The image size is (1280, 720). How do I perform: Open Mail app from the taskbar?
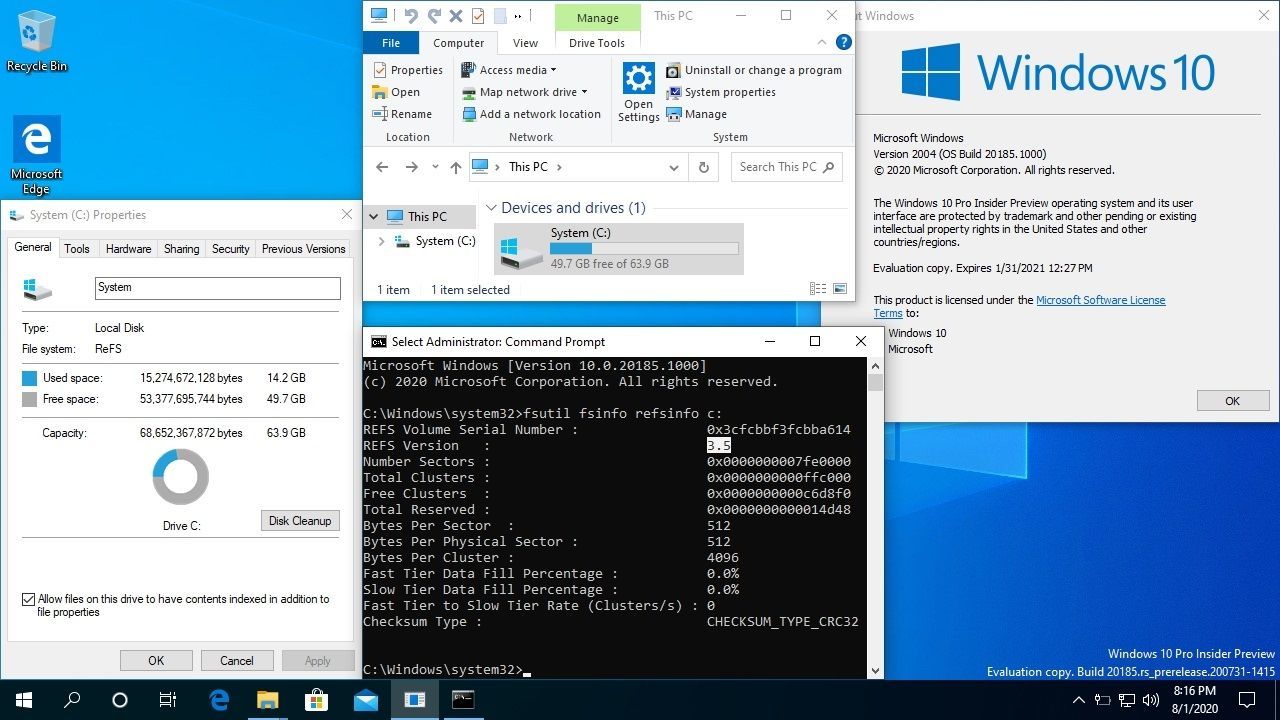point(365,700)
